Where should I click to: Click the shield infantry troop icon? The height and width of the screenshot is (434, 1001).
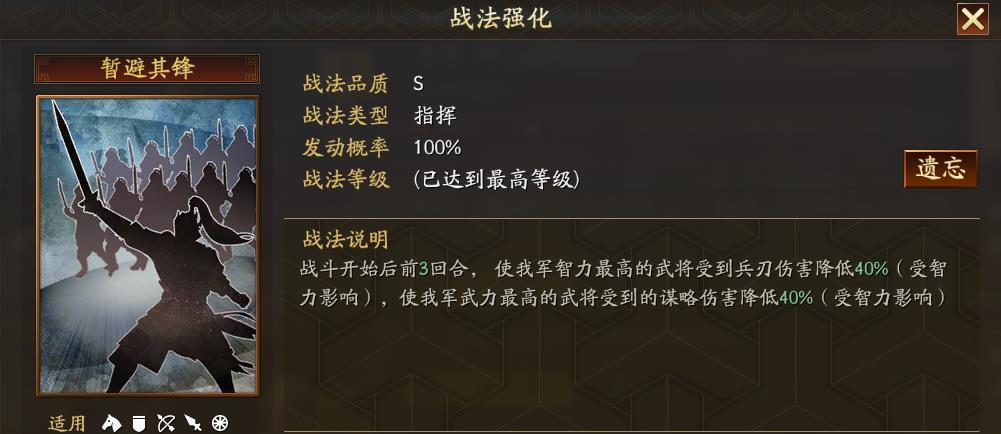(139, 423)
